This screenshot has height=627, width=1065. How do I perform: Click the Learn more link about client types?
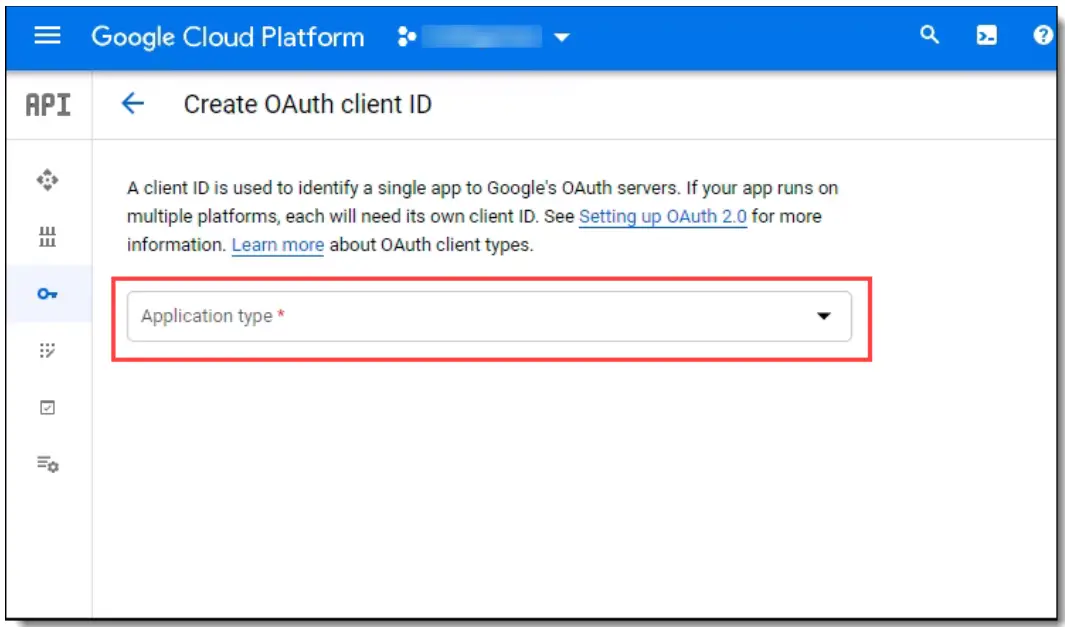coord(277,244)
